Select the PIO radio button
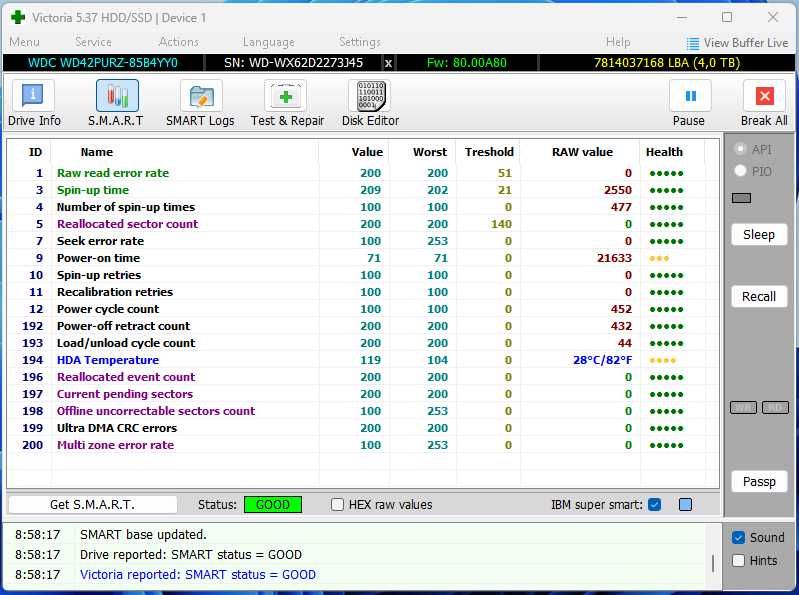The image size is (799, 595). point(740,171)
